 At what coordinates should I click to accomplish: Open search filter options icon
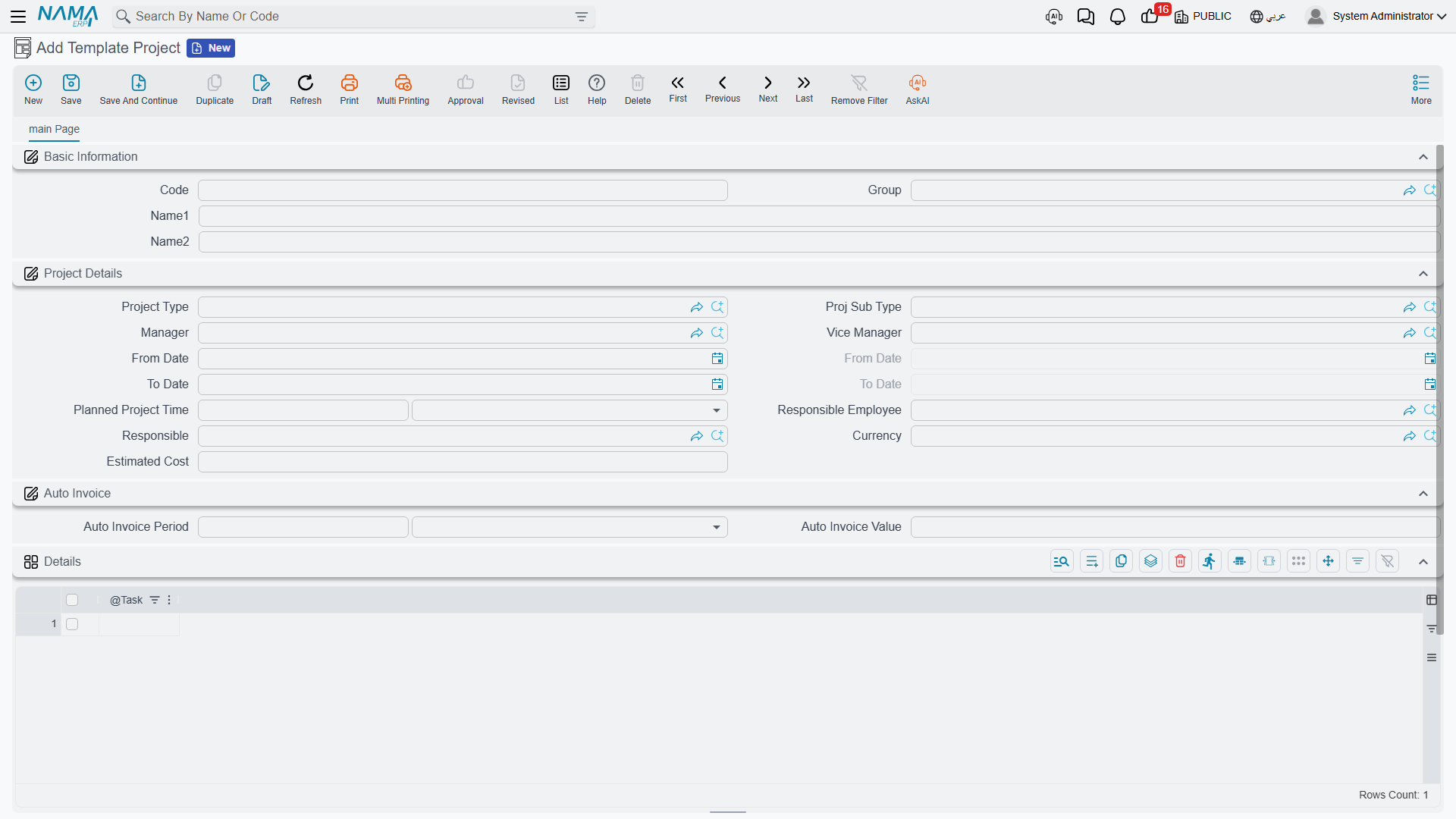(x=582, y=17)
